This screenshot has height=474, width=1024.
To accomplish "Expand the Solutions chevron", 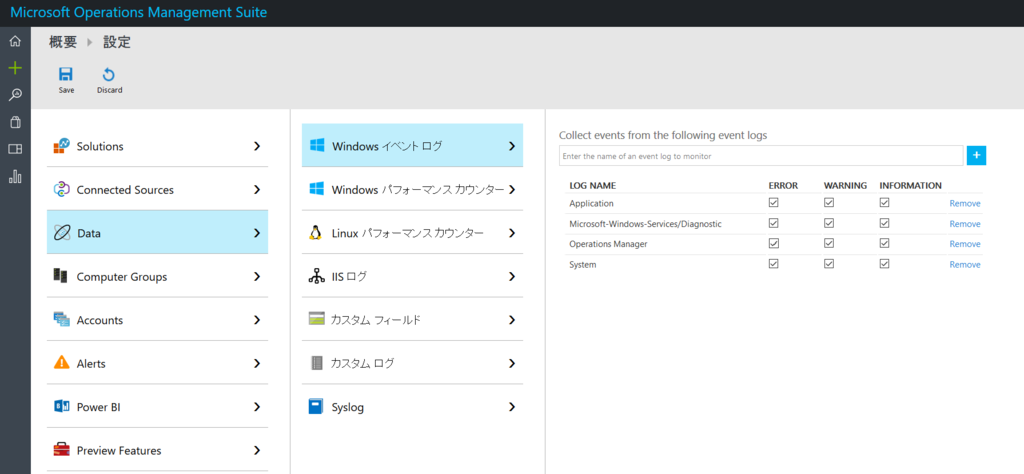I will coord(257,146).
